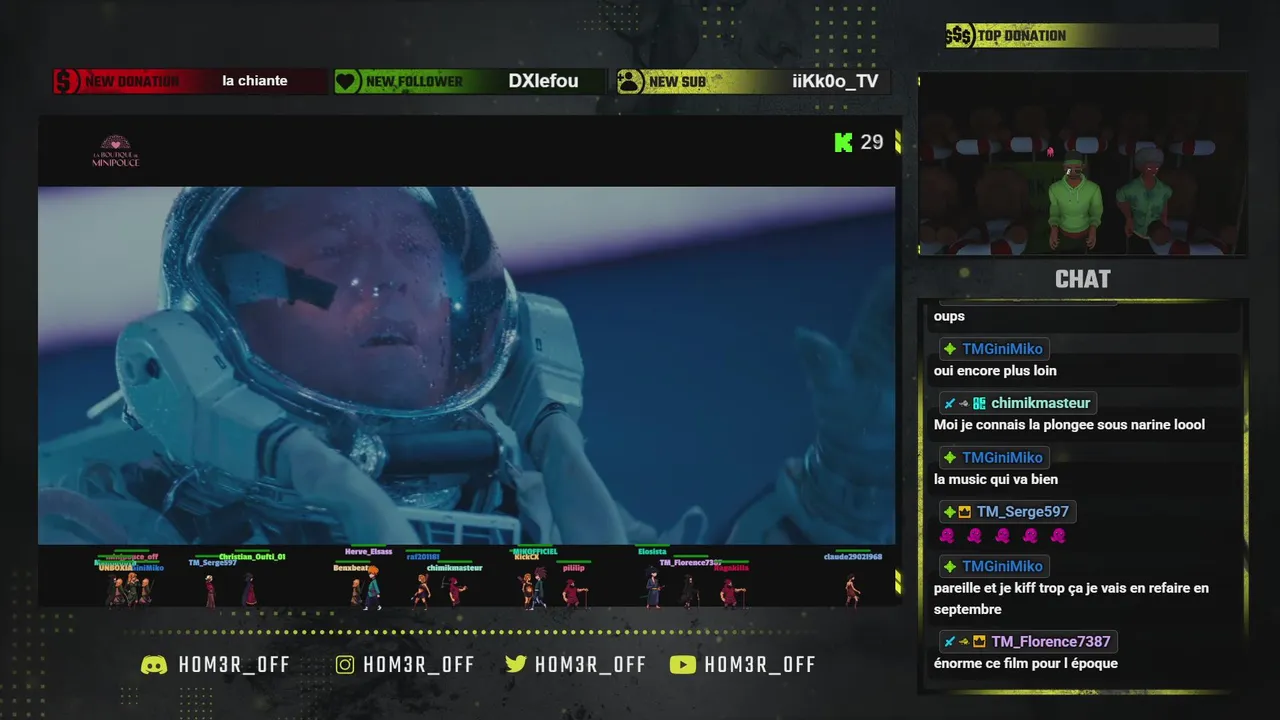Viewport: 1280px width, 720px height.
Task: Click the NEW DONATION label
Action: pos(132,82)
